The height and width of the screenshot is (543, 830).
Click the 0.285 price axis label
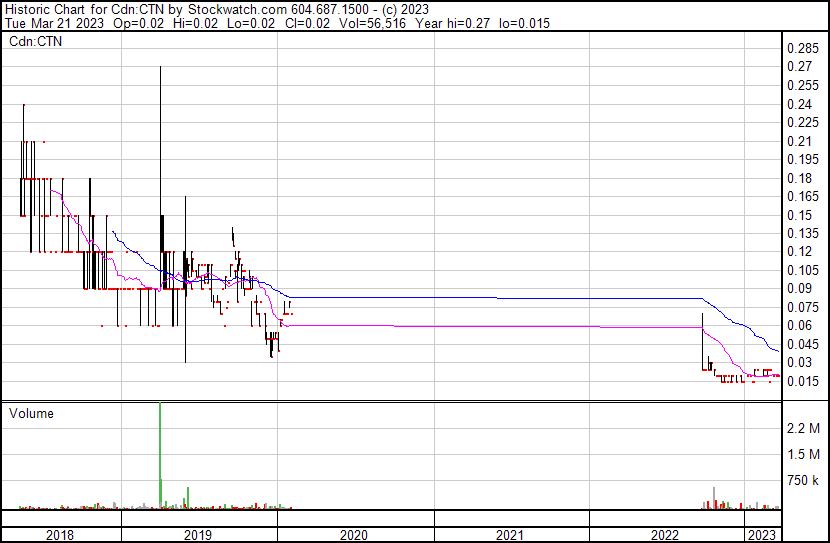click(x=802, y=48)
